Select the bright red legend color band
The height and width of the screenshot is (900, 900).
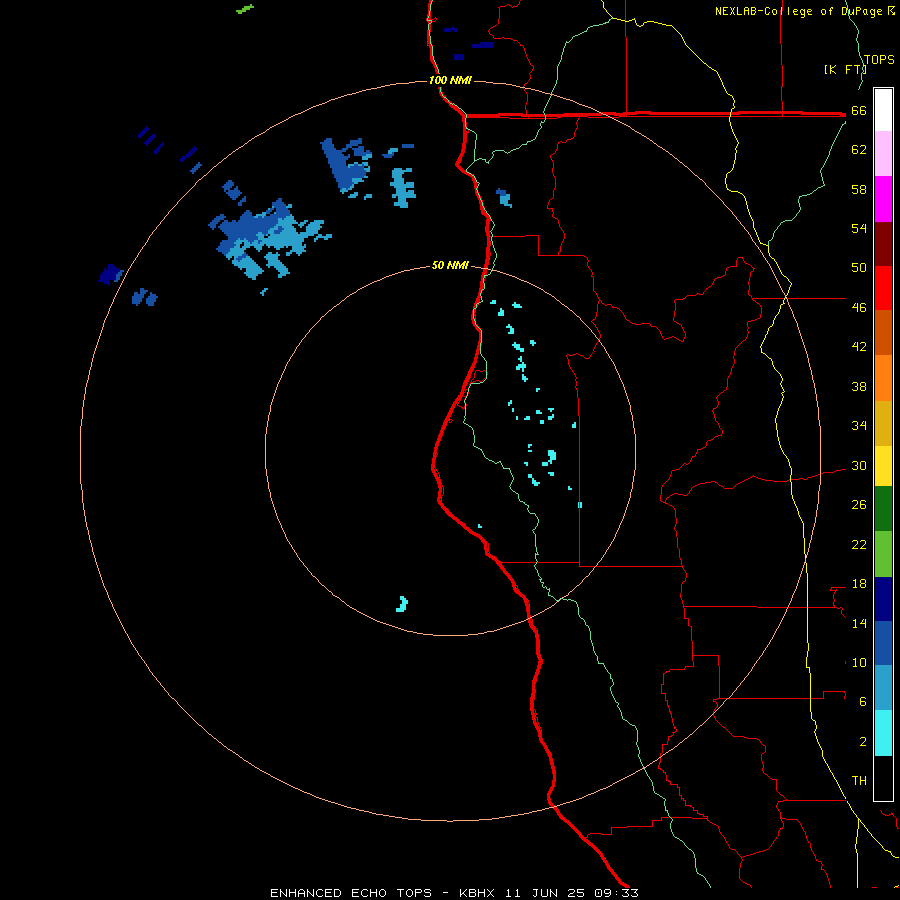coord(883,289)
